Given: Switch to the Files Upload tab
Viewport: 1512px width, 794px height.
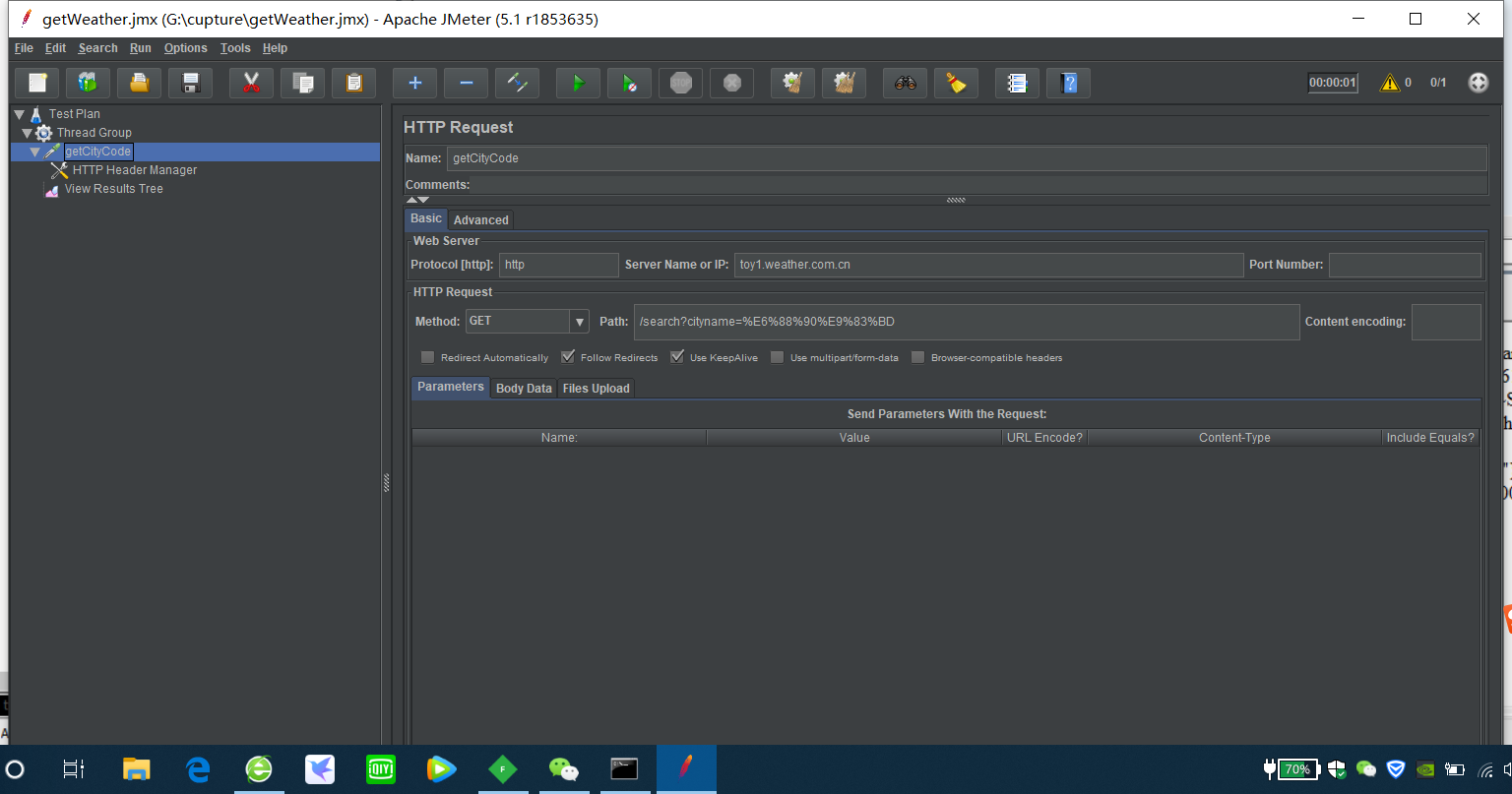Looking at the screenshot, I should 597,389.
